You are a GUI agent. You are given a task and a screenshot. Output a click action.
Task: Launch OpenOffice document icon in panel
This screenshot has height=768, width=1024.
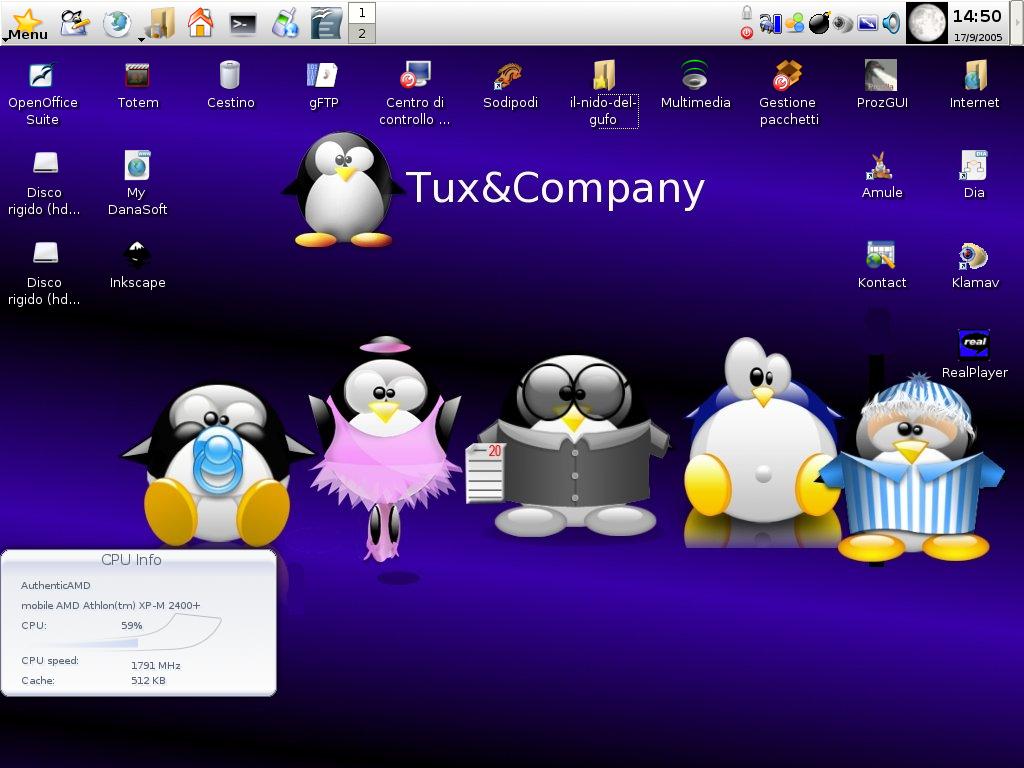[x=326, y=24]
